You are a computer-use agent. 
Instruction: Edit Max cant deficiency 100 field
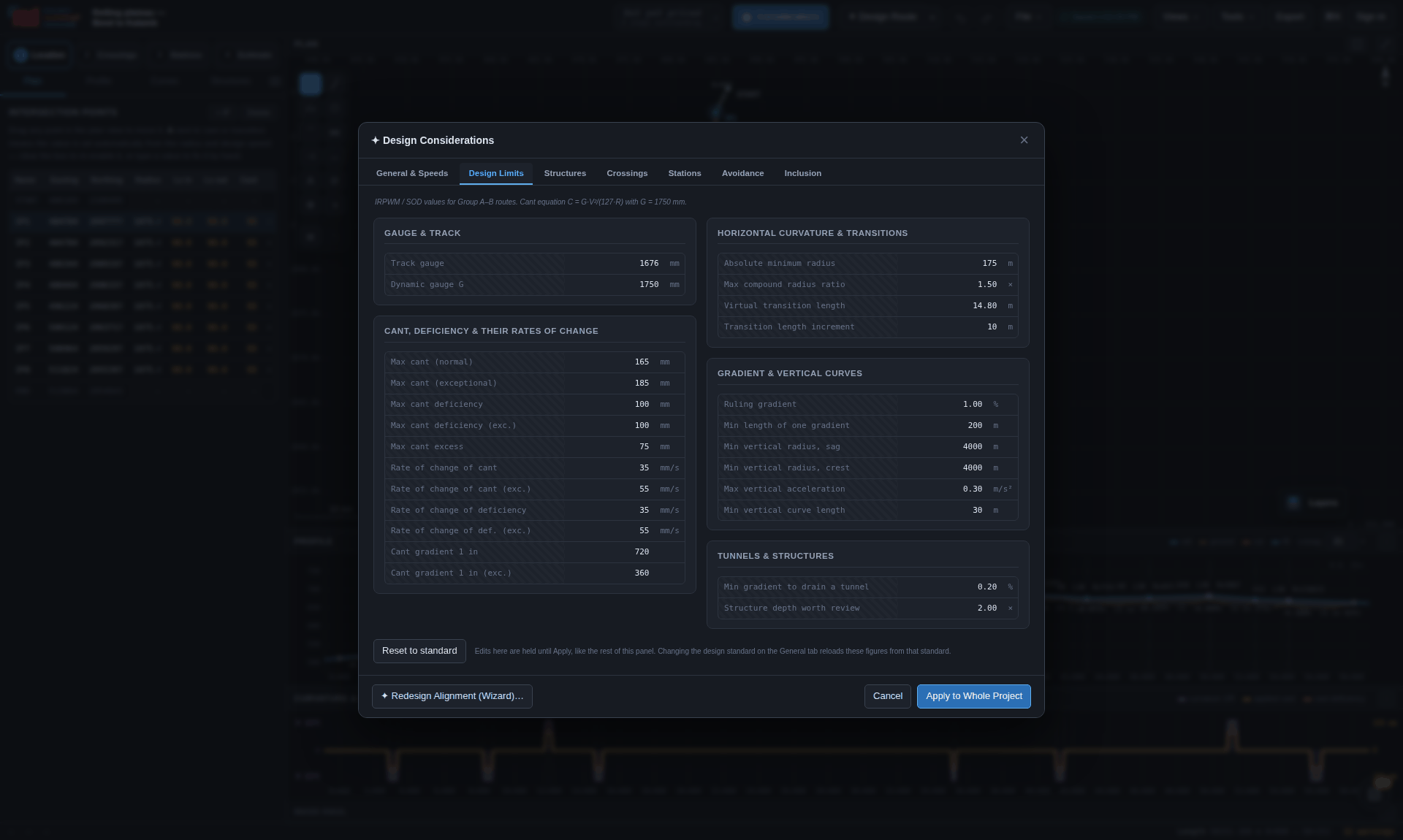[609, 405]
